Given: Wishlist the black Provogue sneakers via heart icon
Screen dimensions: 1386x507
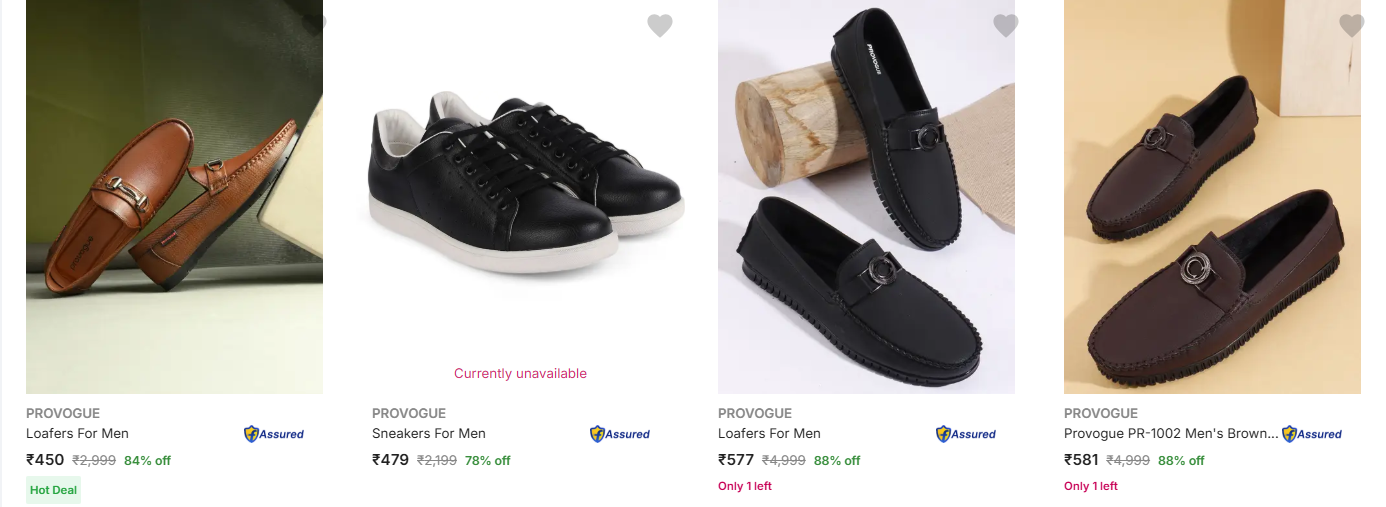Looking at the screenshot, I should [660, 26].
